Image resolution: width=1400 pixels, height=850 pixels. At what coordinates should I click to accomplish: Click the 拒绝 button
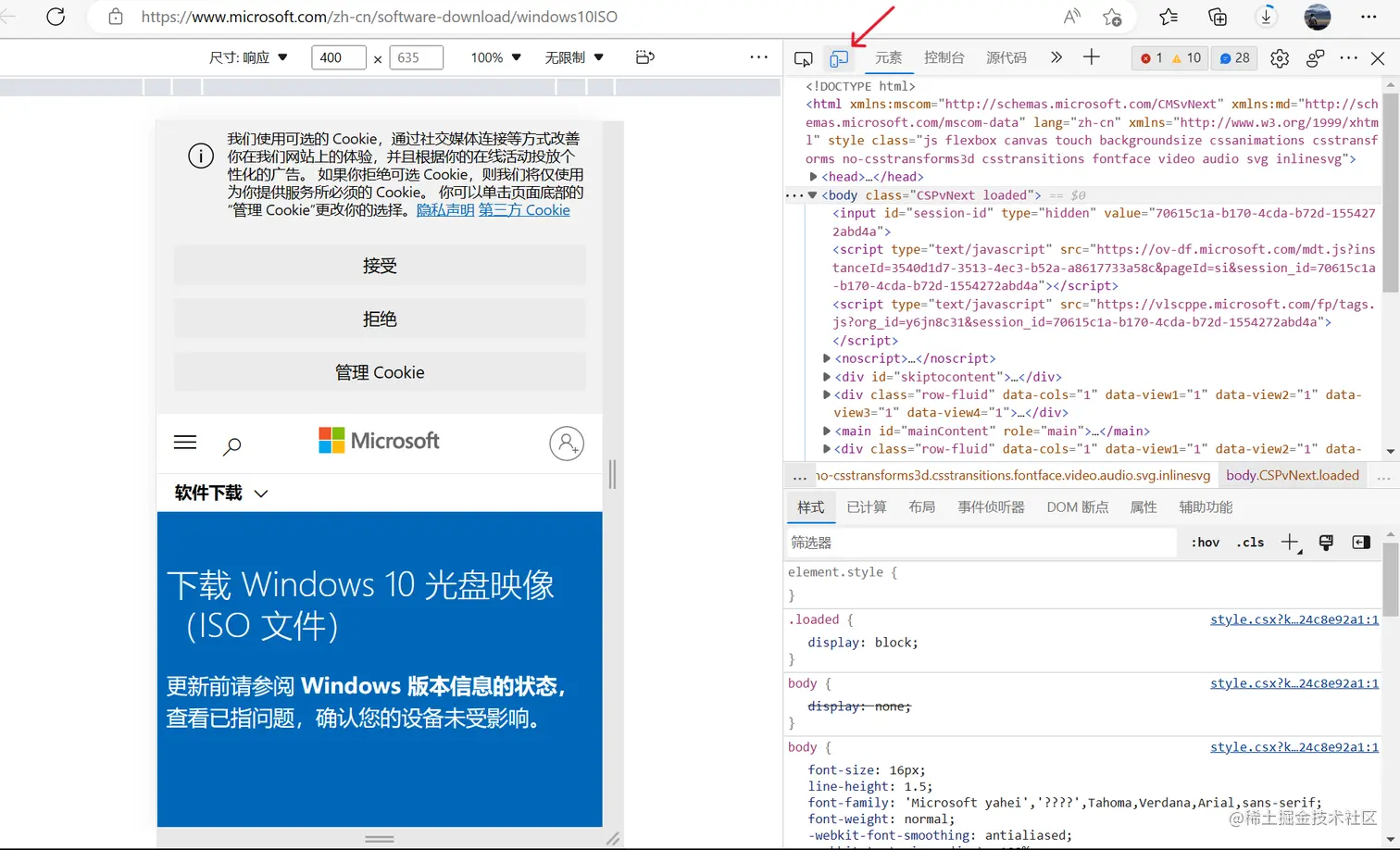[380, 319]
